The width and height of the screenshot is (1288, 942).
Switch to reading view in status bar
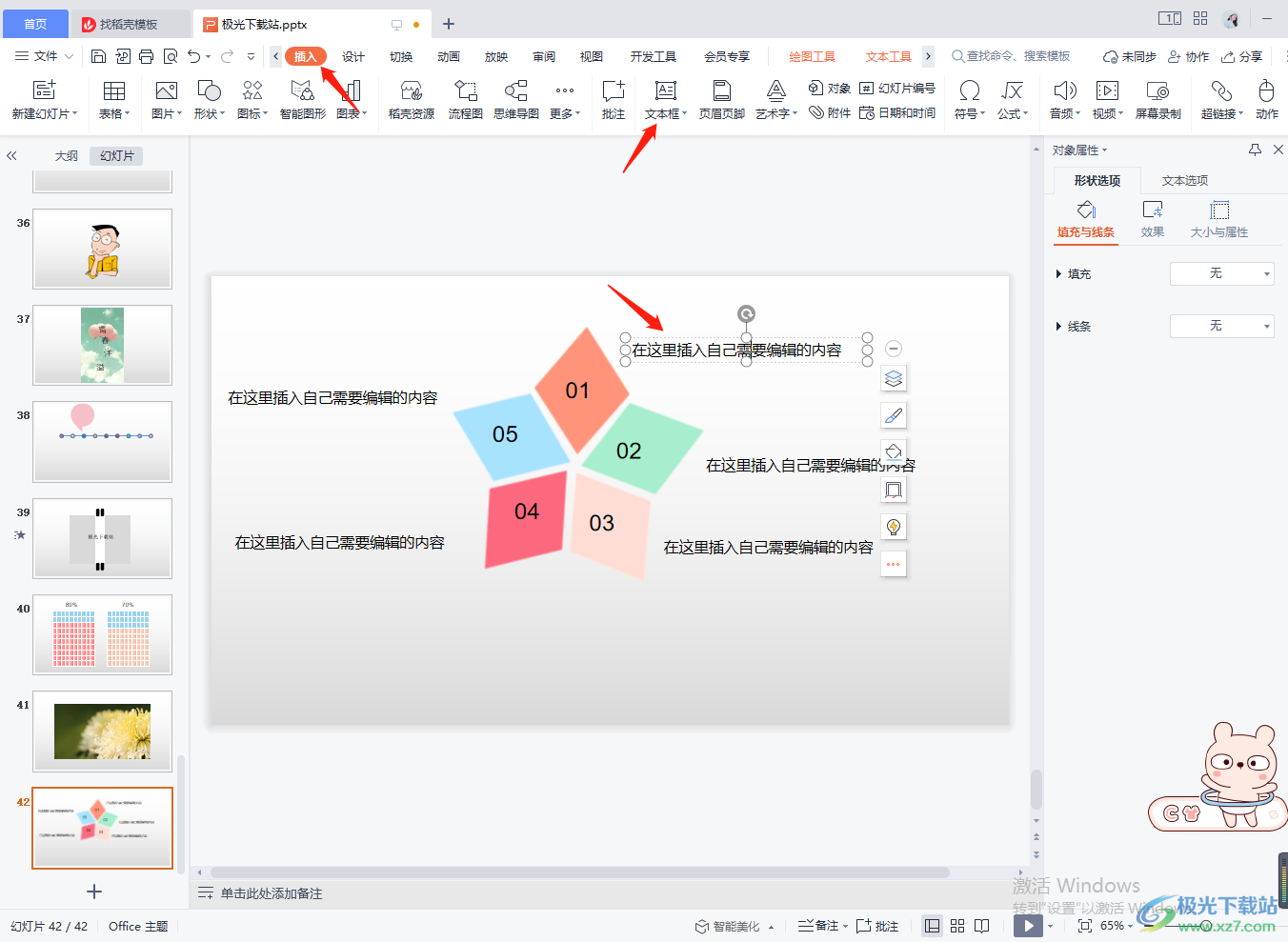982,926
